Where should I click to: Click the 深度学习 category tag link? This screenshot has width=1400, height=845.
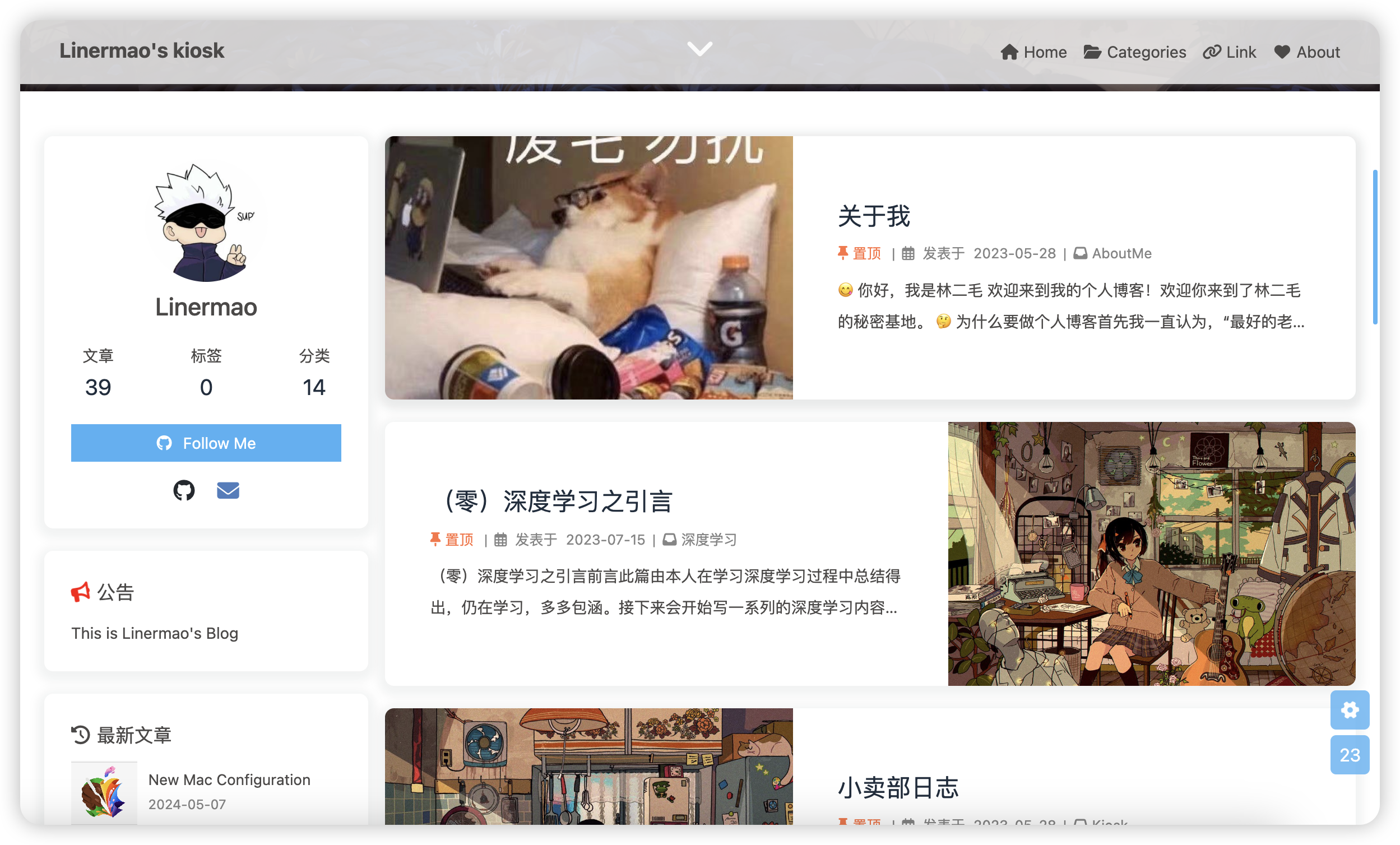point(708,539)
